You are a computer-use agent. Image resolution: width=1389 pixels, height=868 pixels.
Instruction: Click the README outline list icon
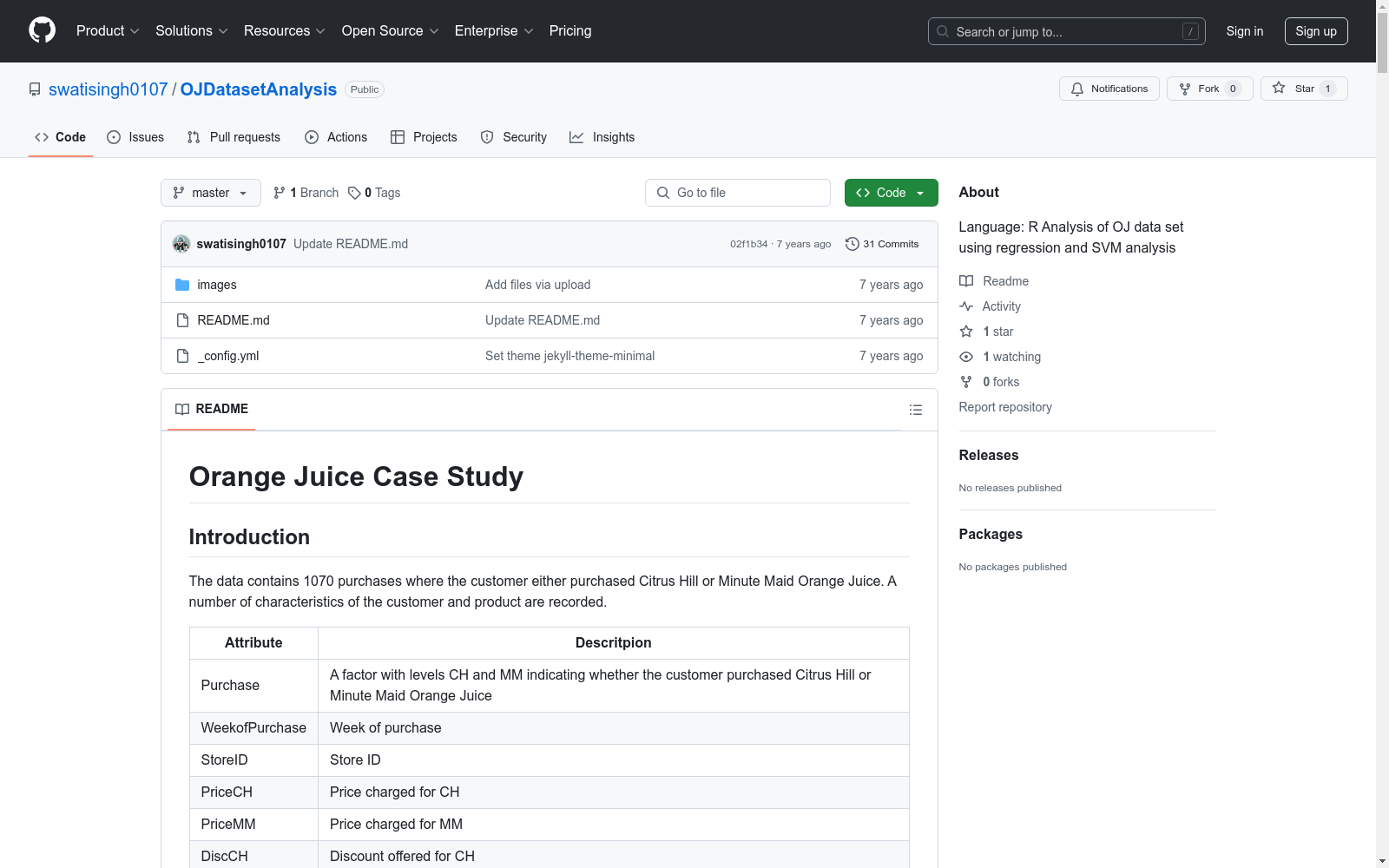(x=915, y=410)
